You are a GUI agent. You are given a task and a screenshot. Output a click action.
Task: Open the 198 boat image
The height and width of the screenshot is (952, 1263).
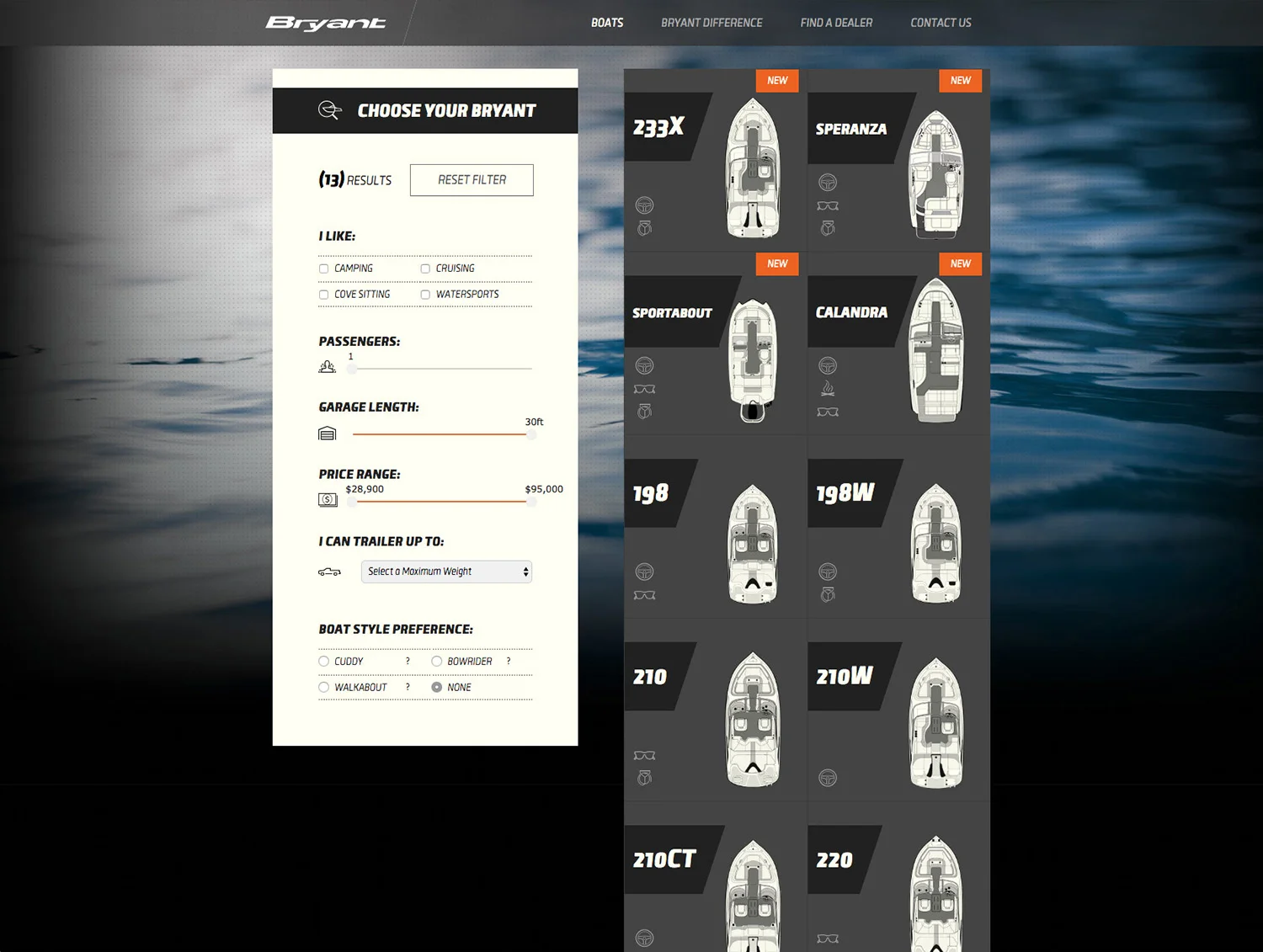click(753, 544)
